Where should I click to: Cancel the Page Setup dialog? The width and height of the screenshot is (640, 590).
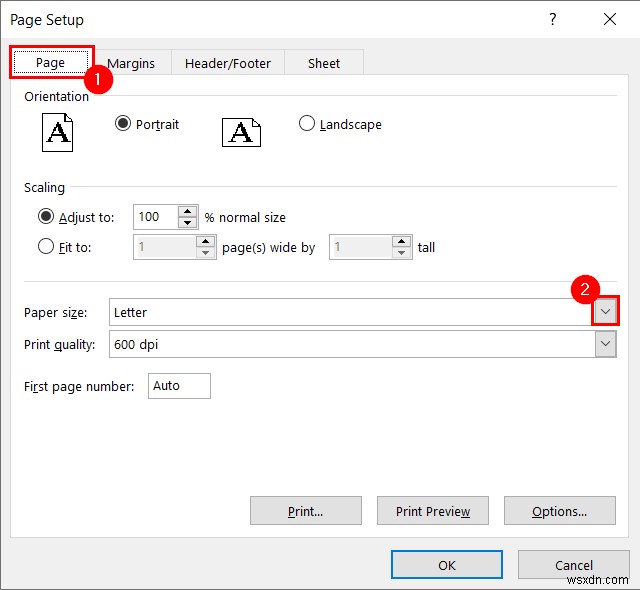(x=573, y=565)
